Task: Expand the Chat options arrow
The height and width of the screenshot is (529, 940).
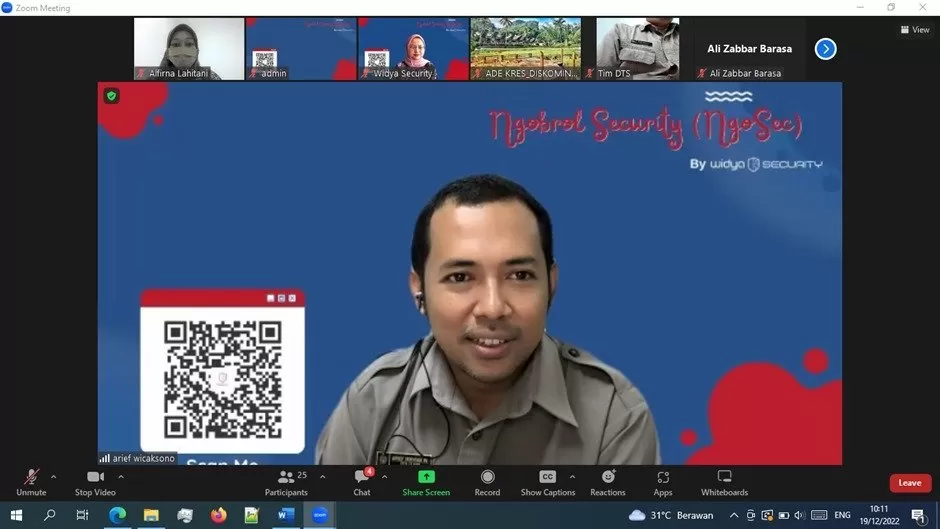Action: (384, 477)
